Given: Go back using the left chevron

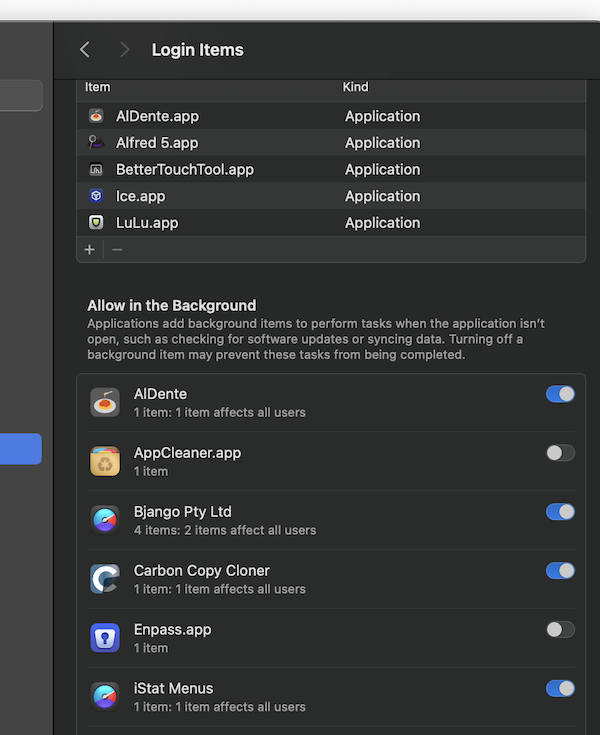Looking at the screenshot, I should click(85, 49).
